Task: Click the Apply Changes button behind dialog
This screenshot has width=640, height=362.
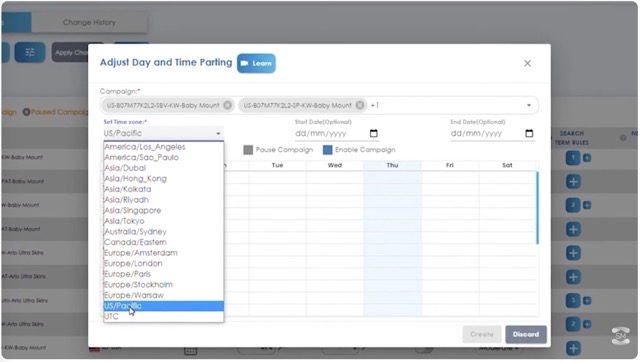Action: click(x=70, y=53)
